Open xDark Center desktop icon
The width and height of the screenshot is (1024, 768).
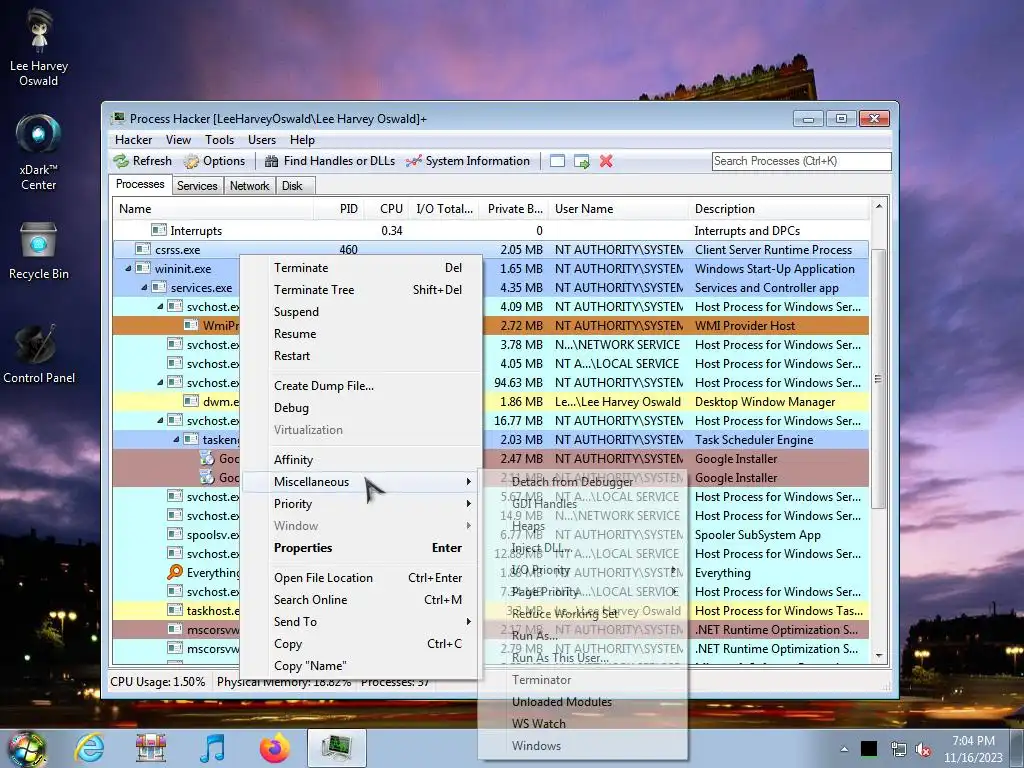pos(39,152)
